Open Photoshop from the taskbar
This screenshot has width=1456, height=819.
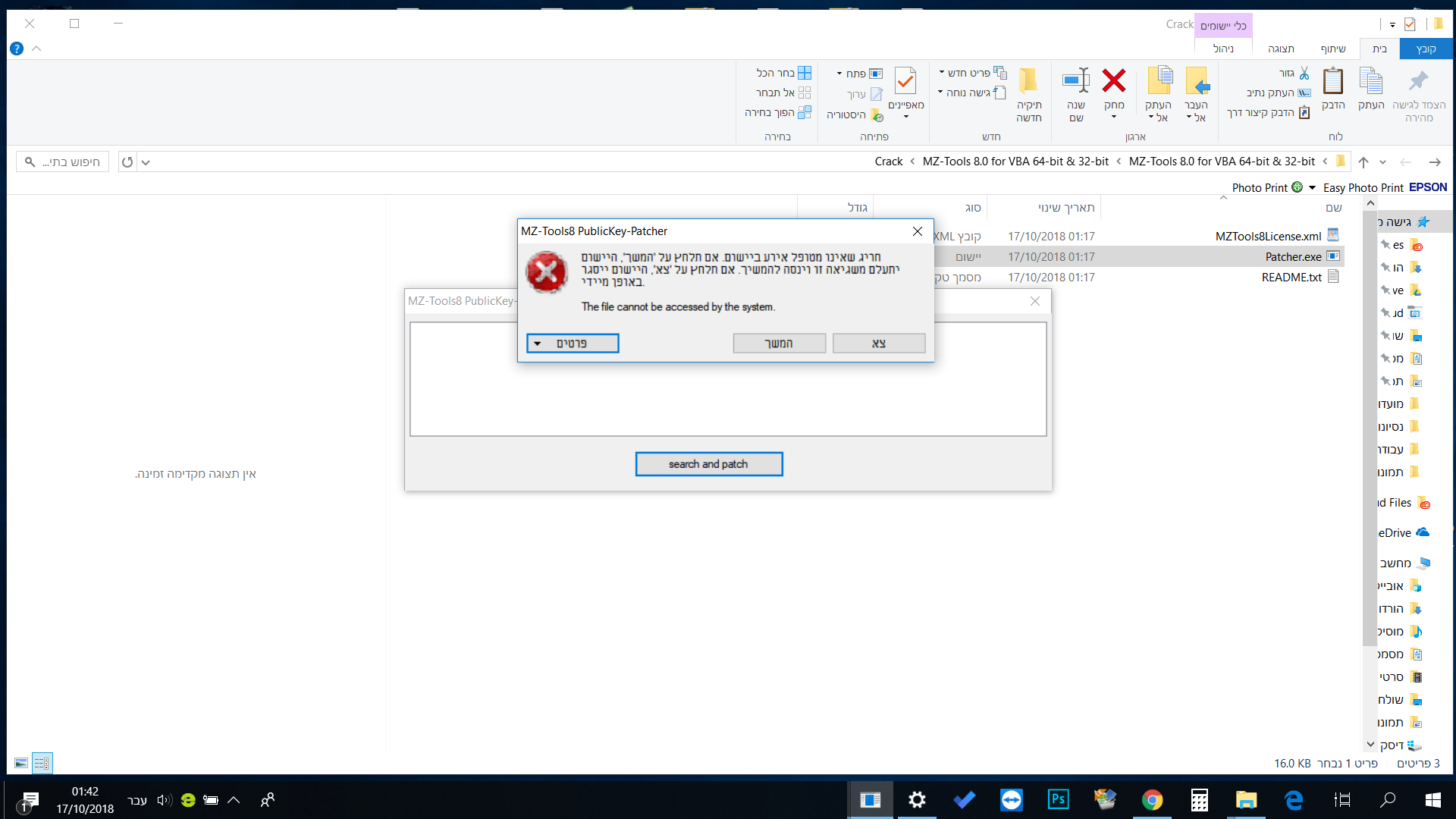tap(1058, 799)
